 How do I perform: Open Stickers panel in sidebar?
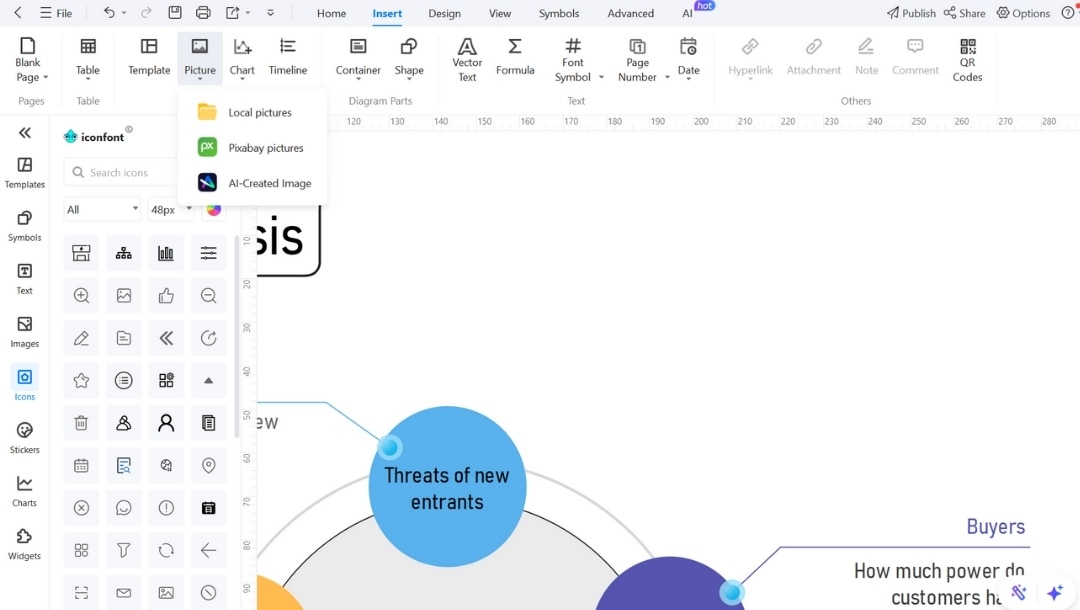click(x=25, y=437)
